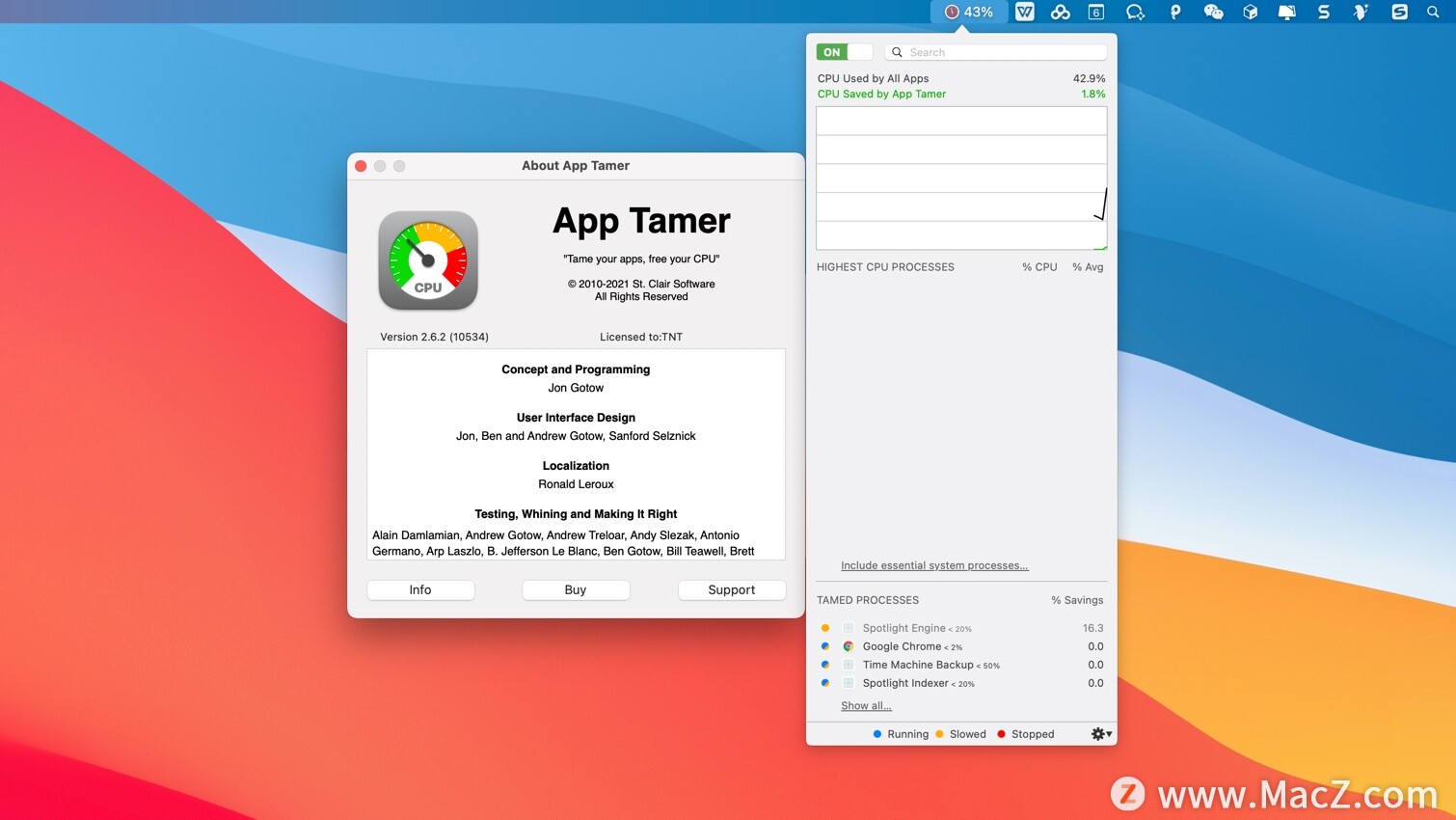Click status dot beside Spotlight Indexer
Image resolution: width=1456 pixels, height=820 pixels.
tap(825, 683)
